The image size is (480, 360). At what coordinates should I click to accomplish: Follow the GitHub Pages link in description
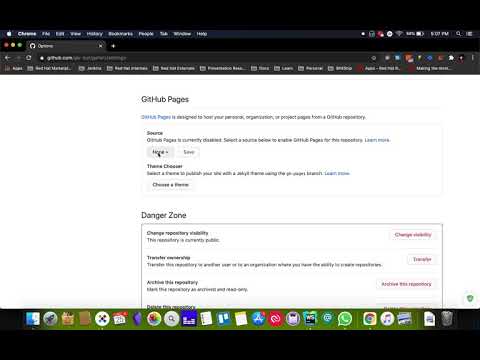[156, 117]
